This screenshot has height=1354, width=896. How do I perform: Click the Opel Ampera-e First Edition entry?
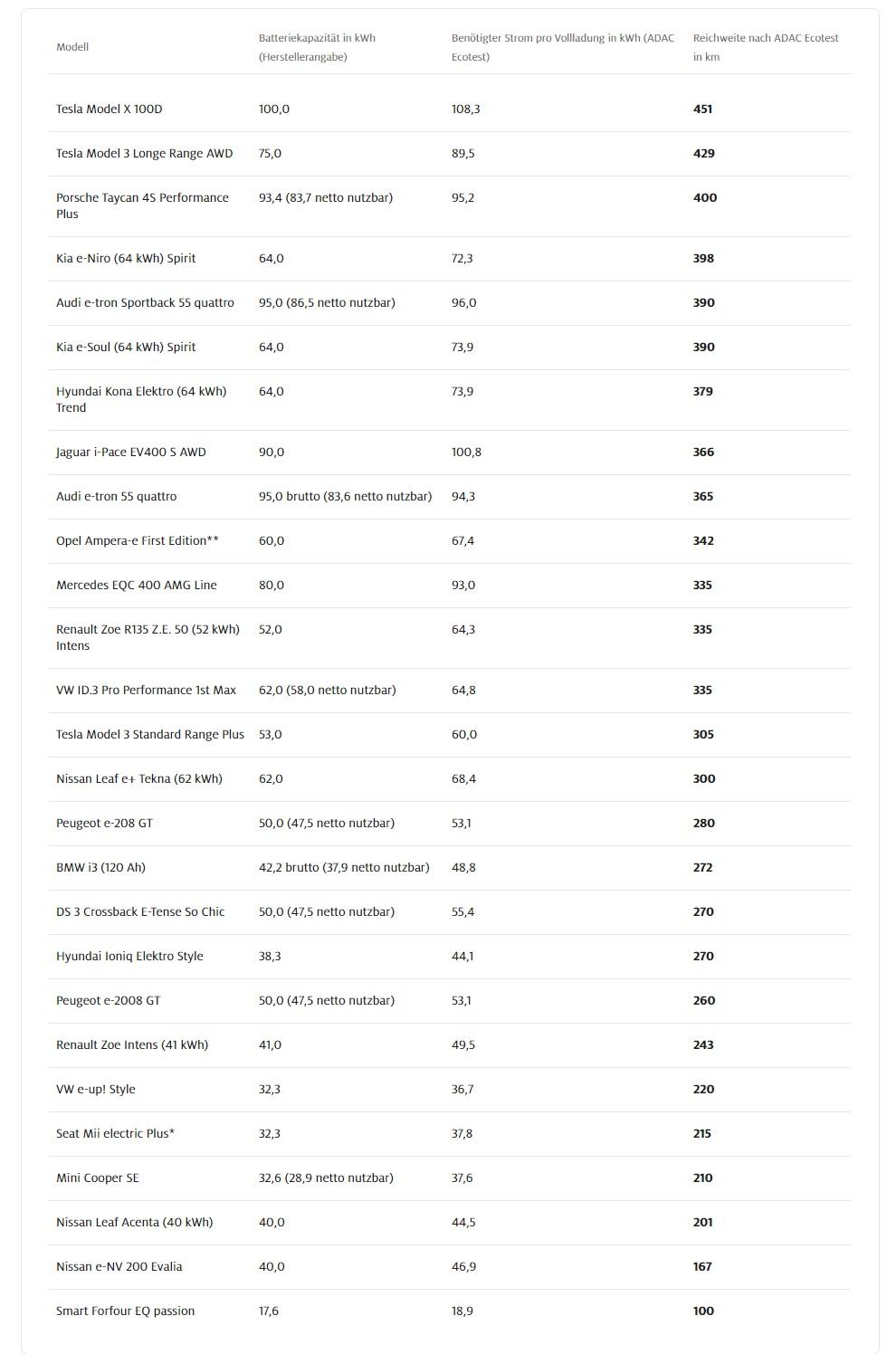click(x=137, y=540)
